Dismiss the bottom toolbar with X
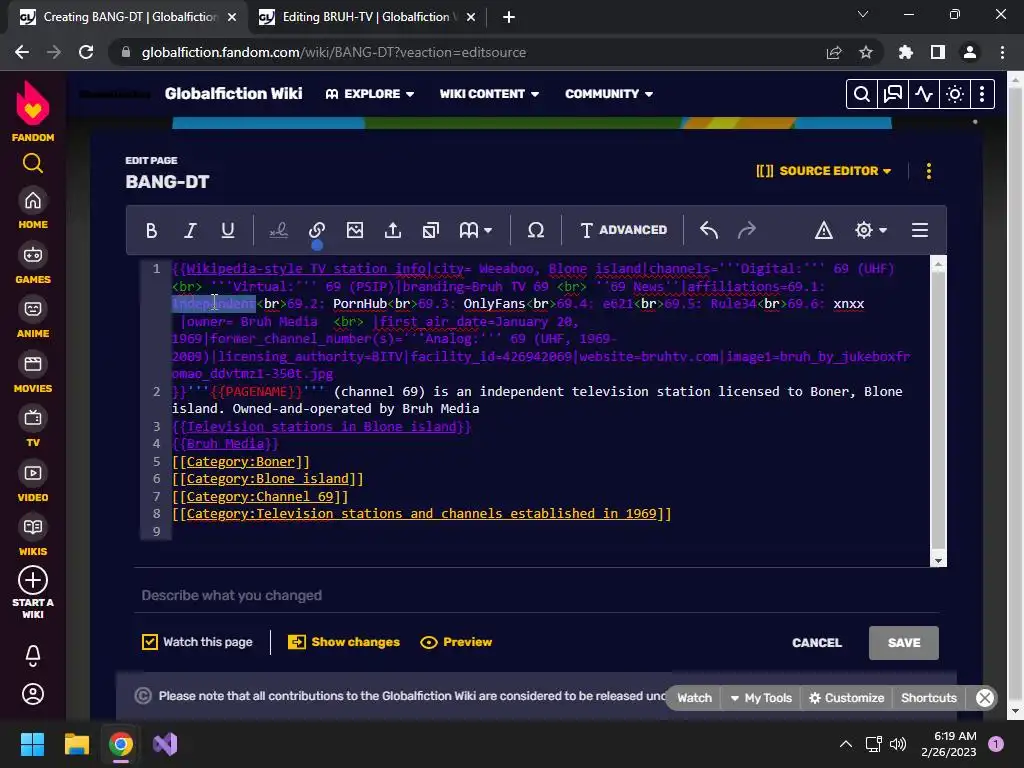The height and width of the screenshot is (768, 1024). (x=985, y=698)
